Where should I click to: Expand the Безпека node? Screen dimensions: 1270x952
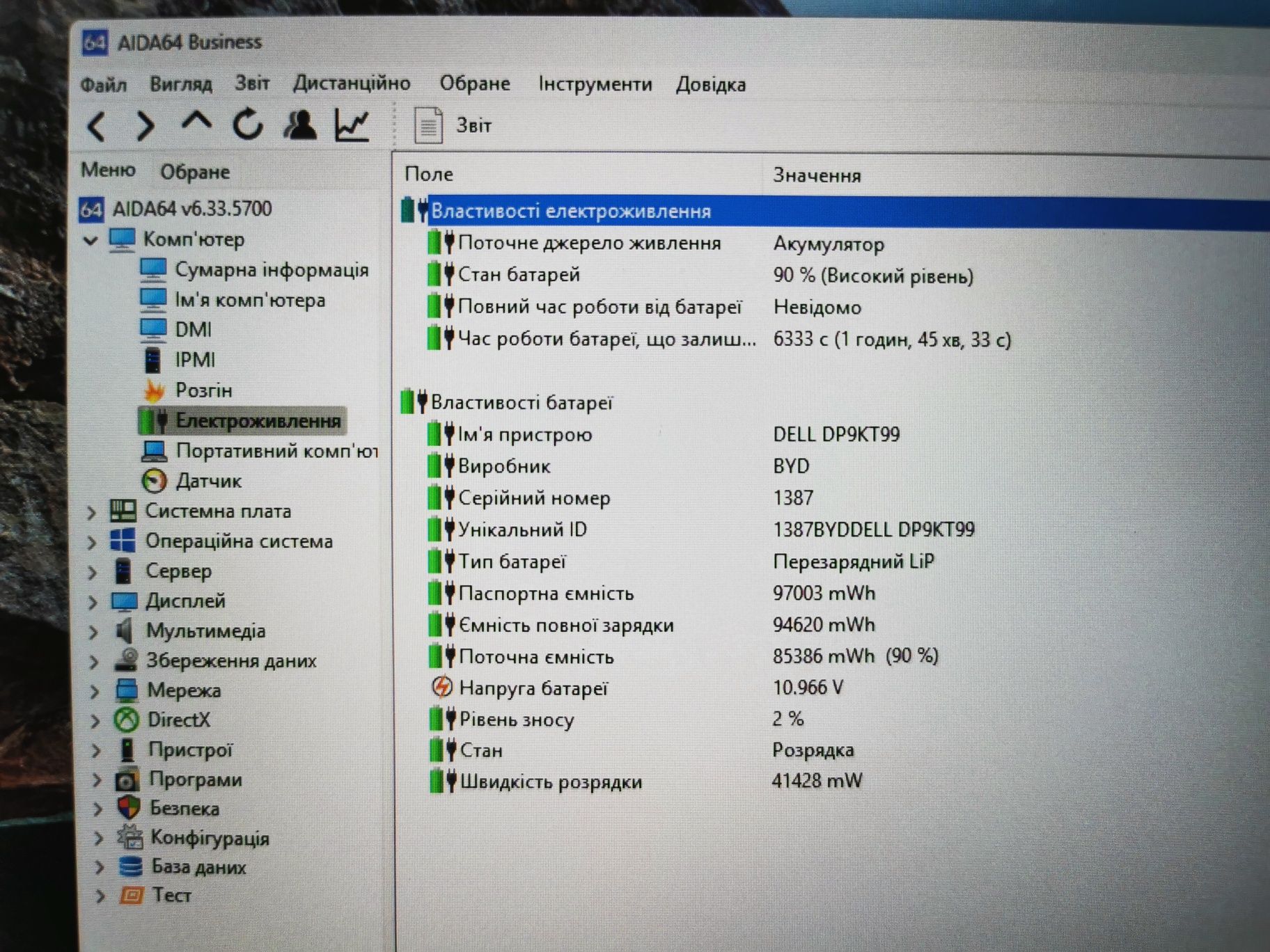97,809
